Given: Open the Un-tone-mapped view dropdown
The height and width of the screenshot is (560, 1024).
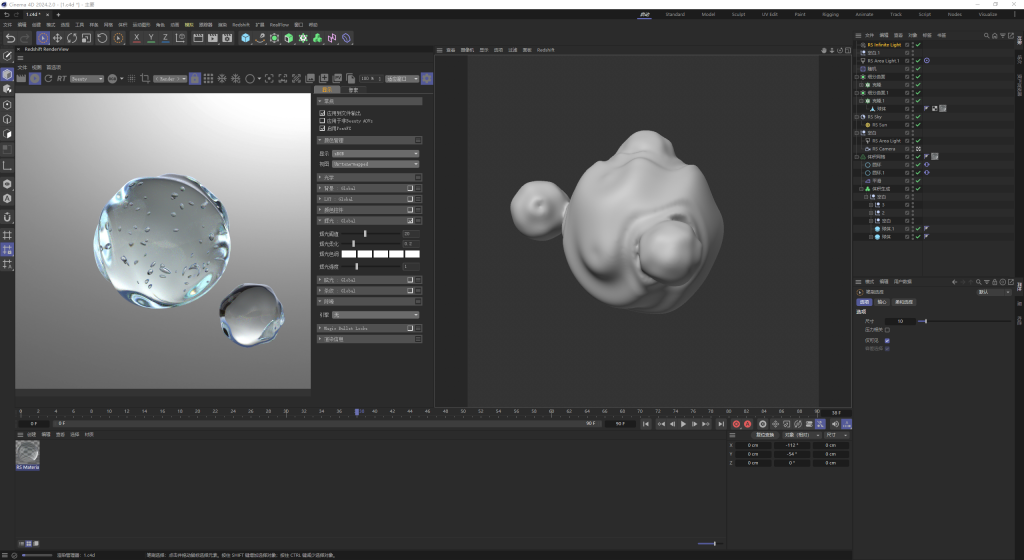Looking at the screenshot, I should (376, 164).
